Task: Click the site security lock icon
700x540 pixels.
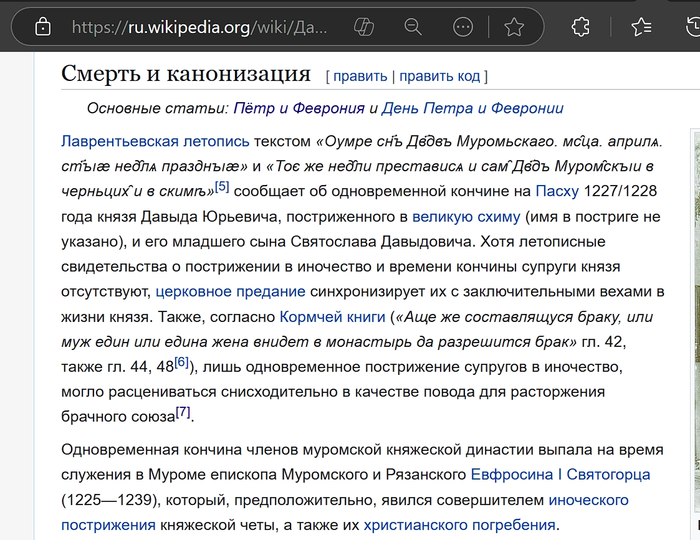Action: (40, 27)
